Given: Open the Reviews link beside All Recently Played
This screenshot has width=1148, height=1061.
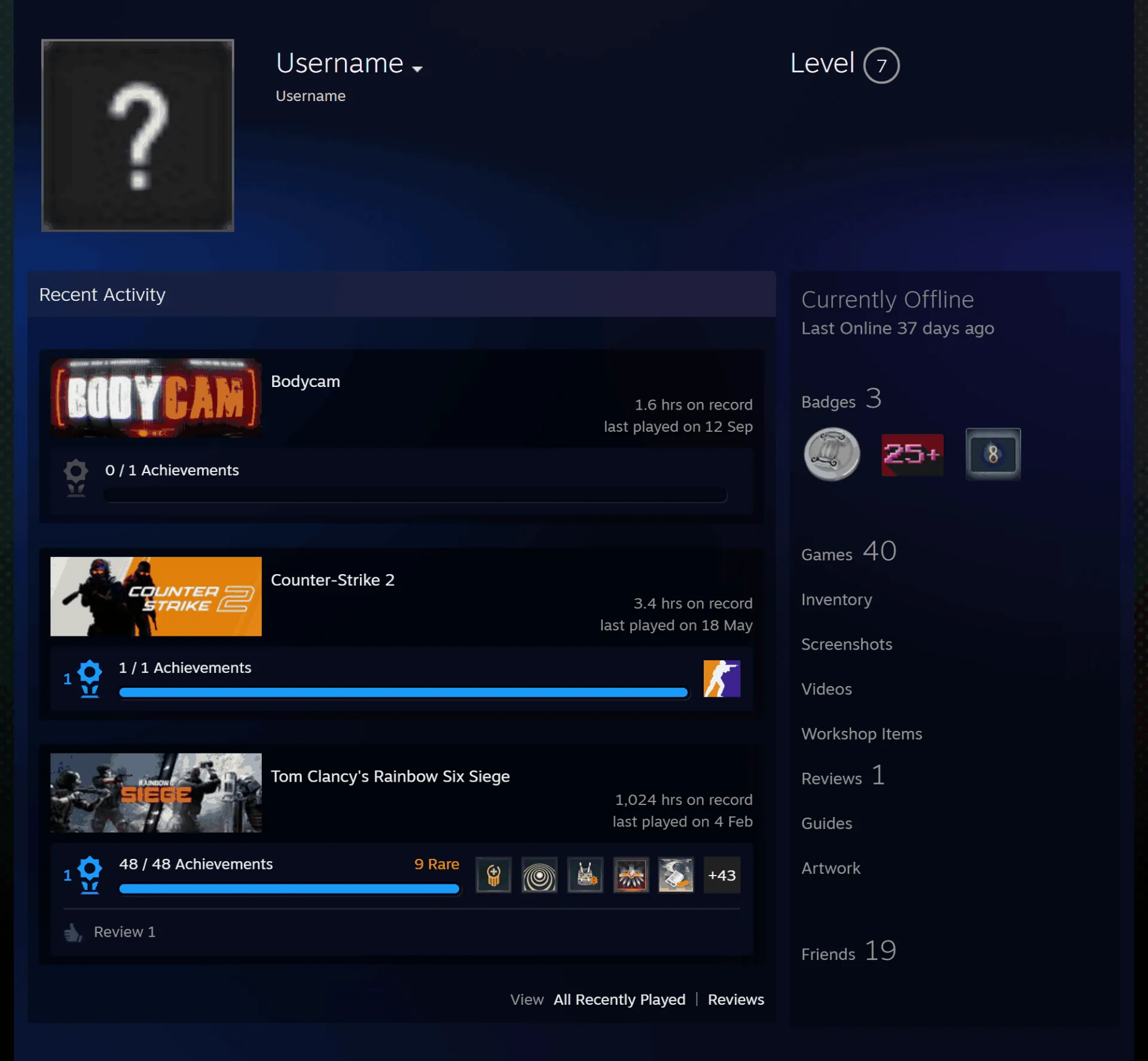Looking at the screenshot, I should 736,999.
